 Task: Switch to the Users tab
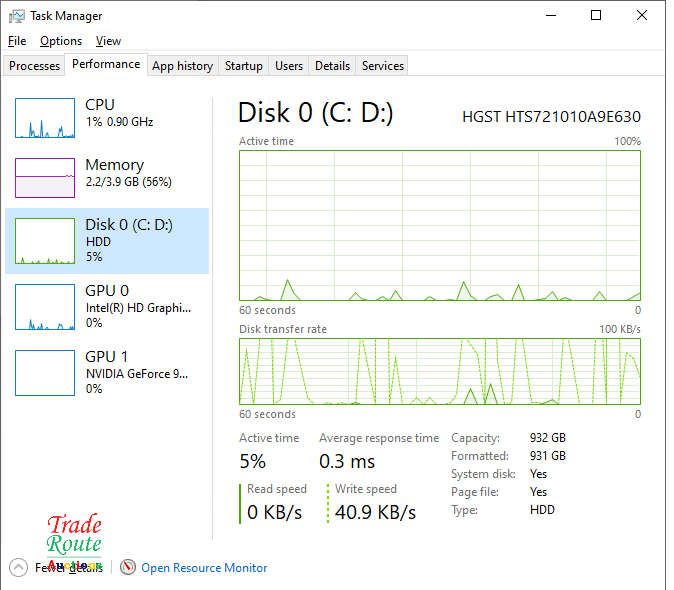point(289,66)
